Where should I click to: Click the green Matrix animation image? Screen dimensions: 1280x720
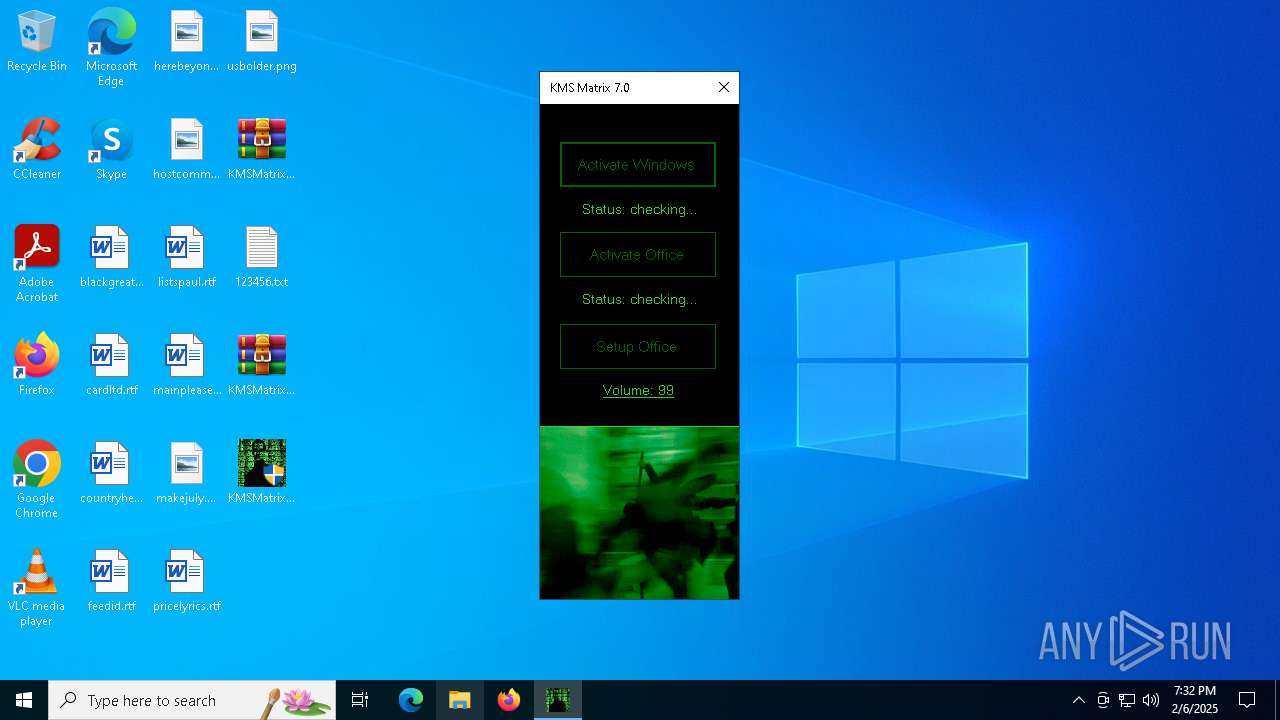coord(640,513)
